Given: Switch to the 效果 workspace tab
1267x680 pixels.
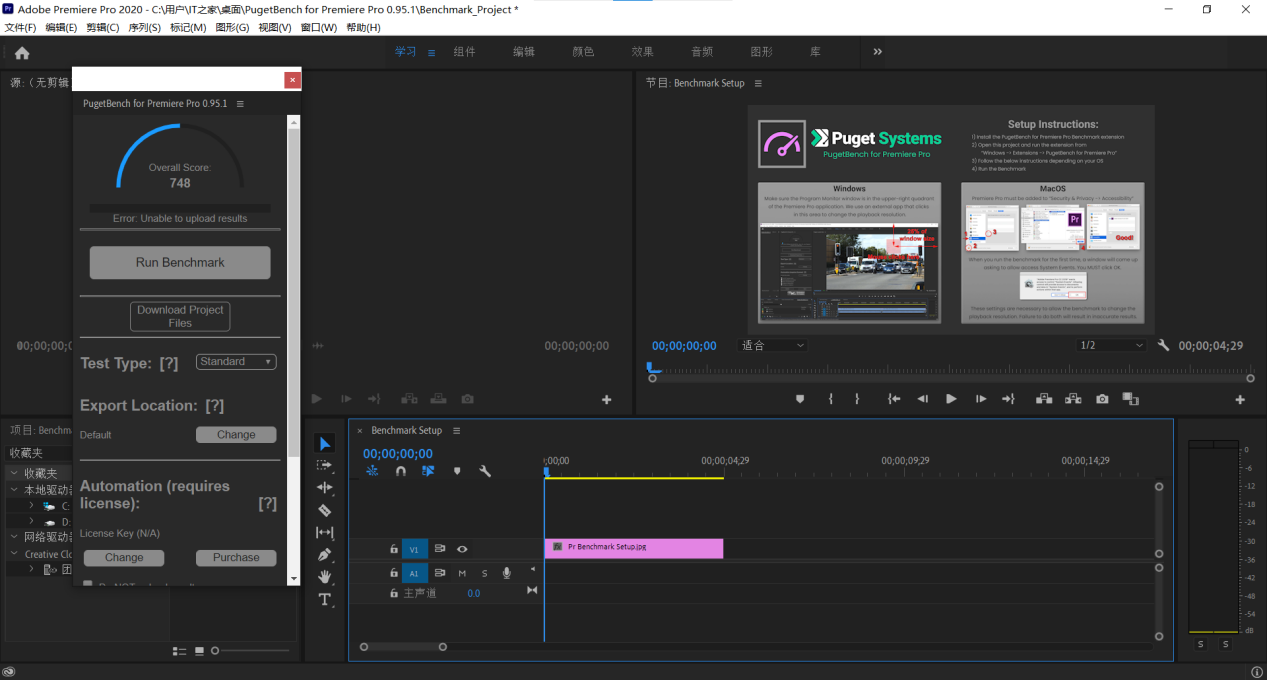Looking at the screenshot, I should click(642, 52).
